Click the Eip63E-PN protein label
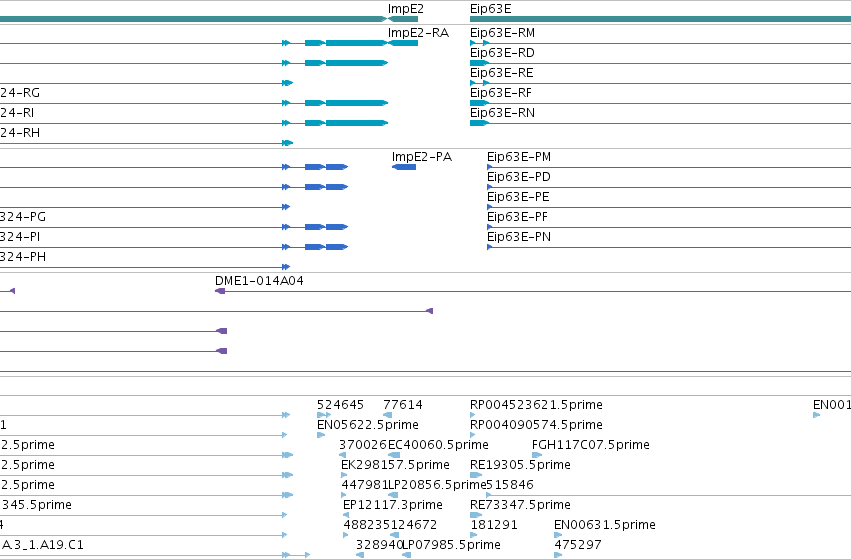Viewport: 851px width, 560px height. [x=519, y=238]
